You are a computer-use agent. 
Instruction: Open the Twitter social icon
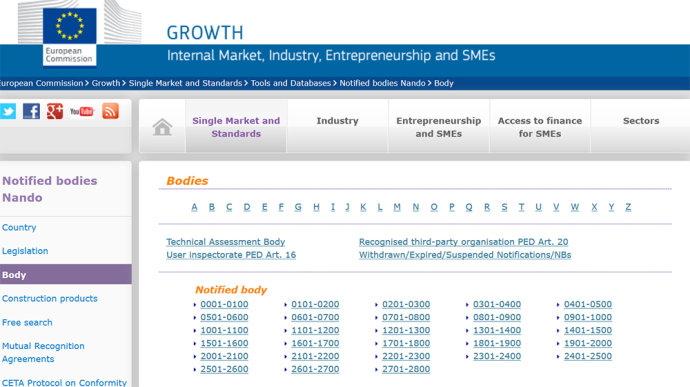click(7, 111)
